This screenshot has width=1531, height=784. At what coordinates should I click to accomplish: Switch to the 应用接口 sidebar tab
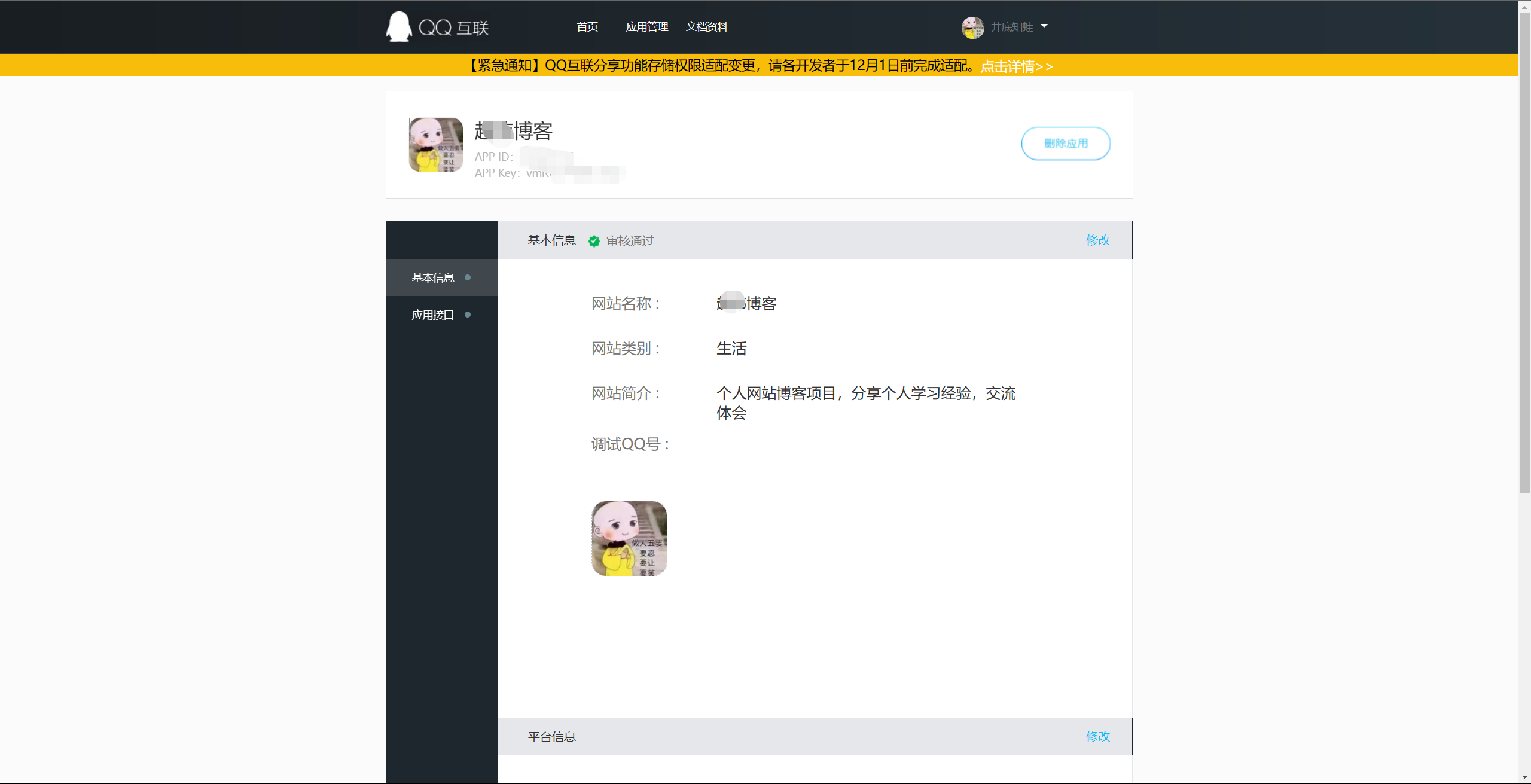point(432,315)
